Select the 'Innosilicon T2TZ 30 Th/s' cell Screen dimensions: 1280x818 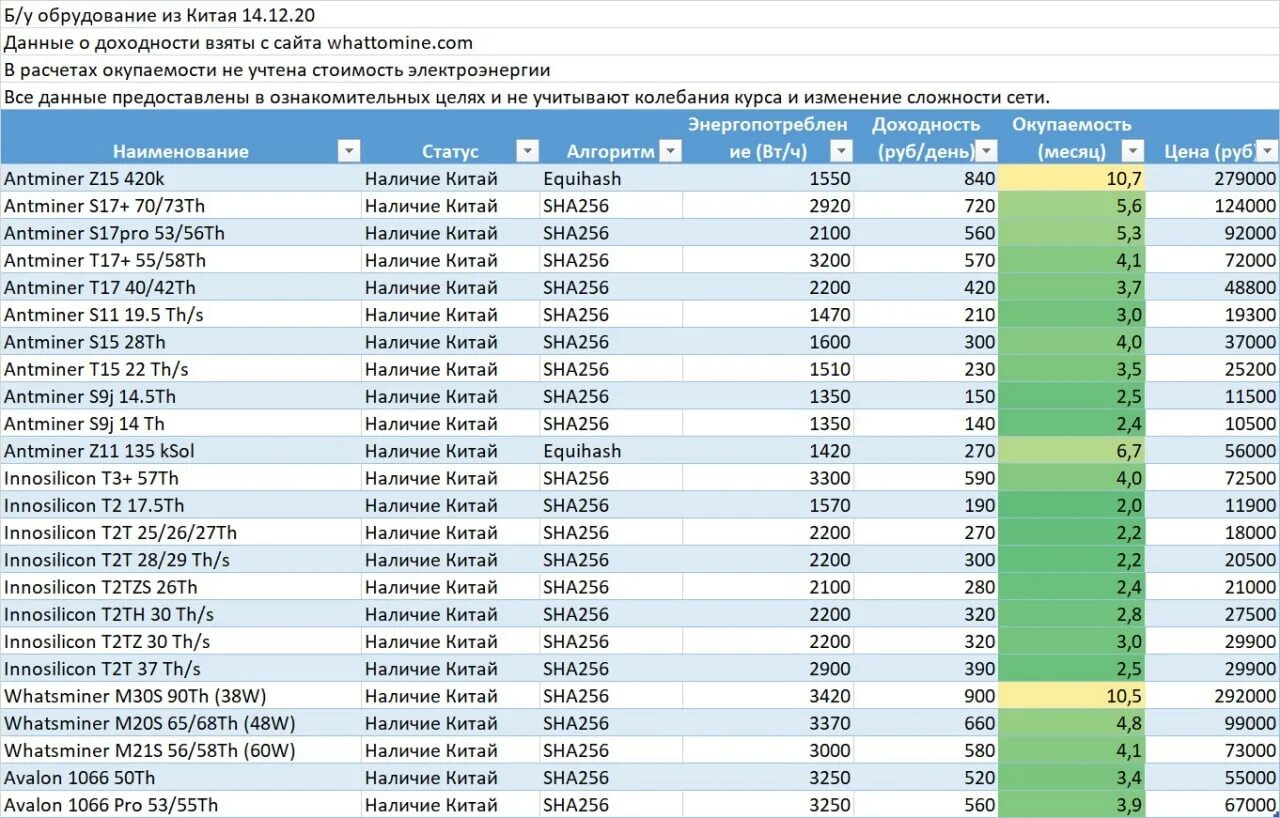[180, 641]
